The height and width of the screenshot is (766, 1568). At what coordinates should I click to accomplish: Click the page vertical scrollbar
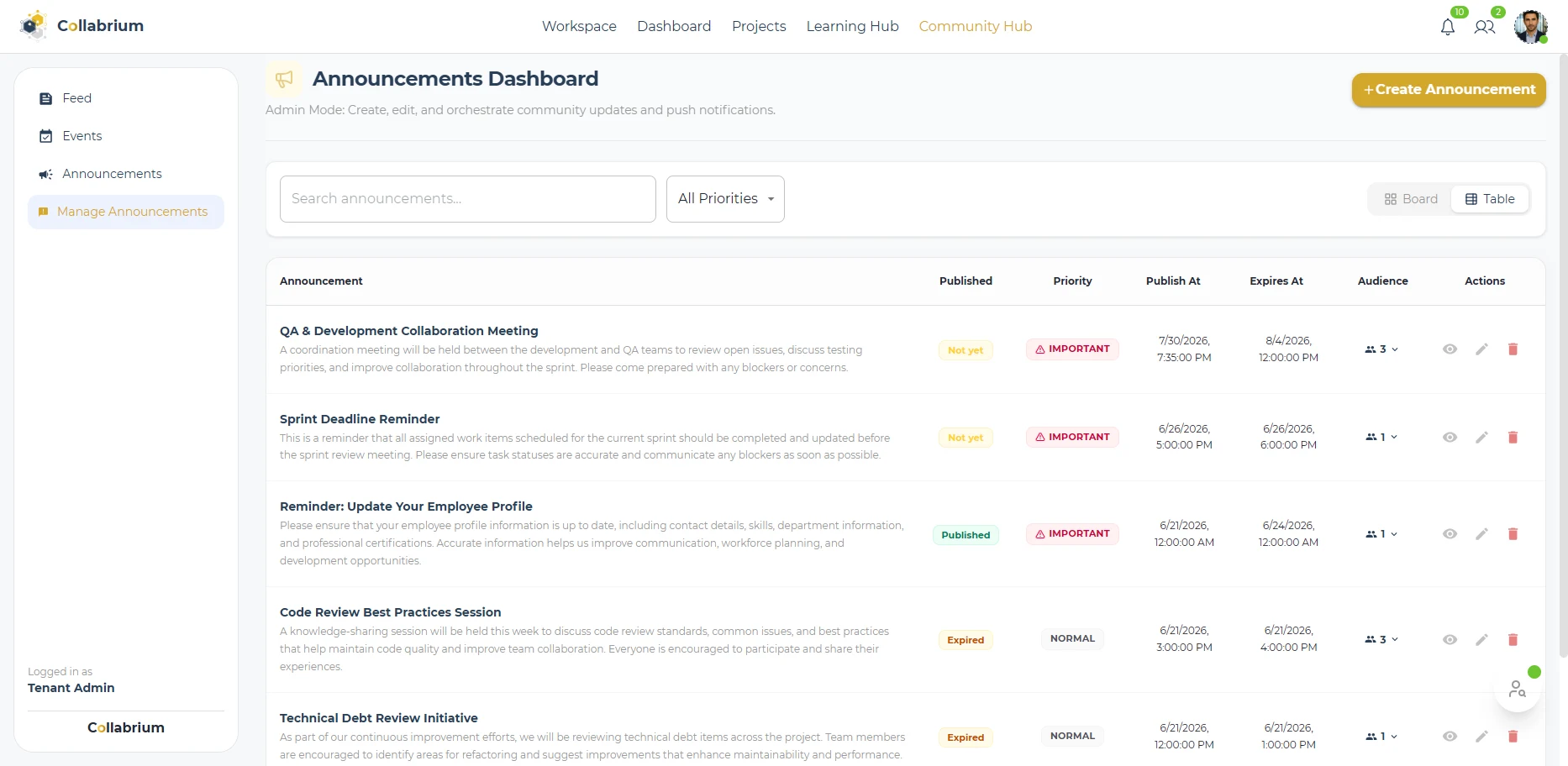(1563, 356)
